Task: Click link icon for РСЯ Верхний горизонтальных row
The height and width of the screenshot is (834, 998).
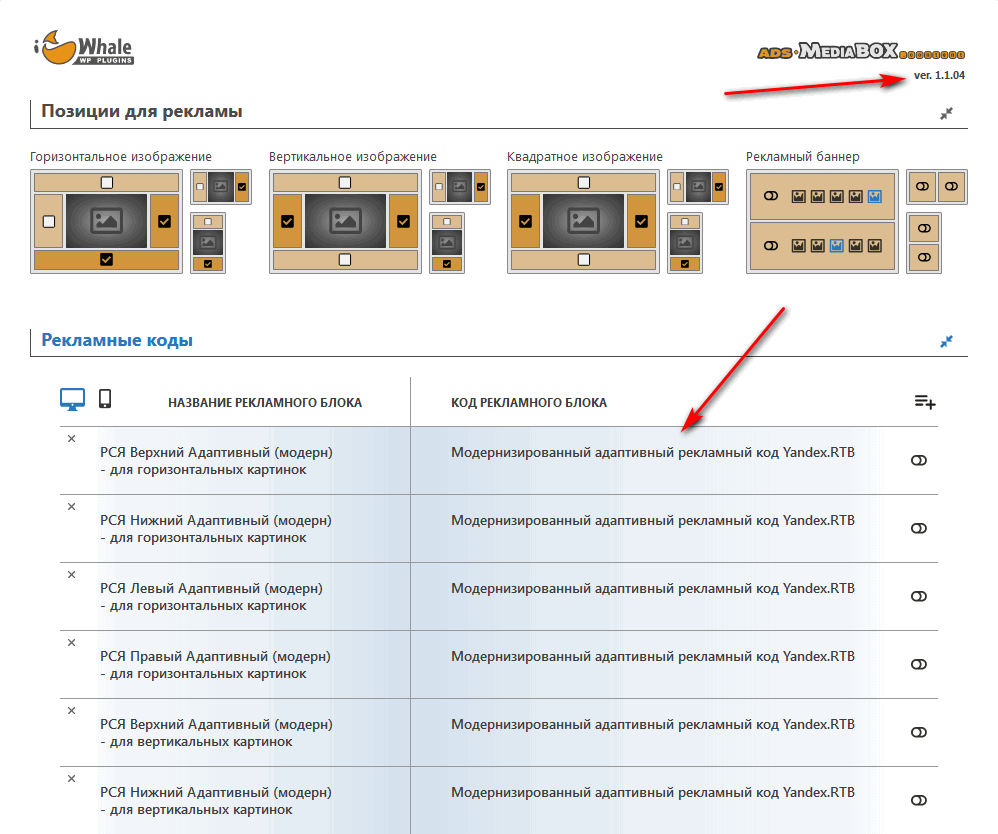Action: point(919,460)
